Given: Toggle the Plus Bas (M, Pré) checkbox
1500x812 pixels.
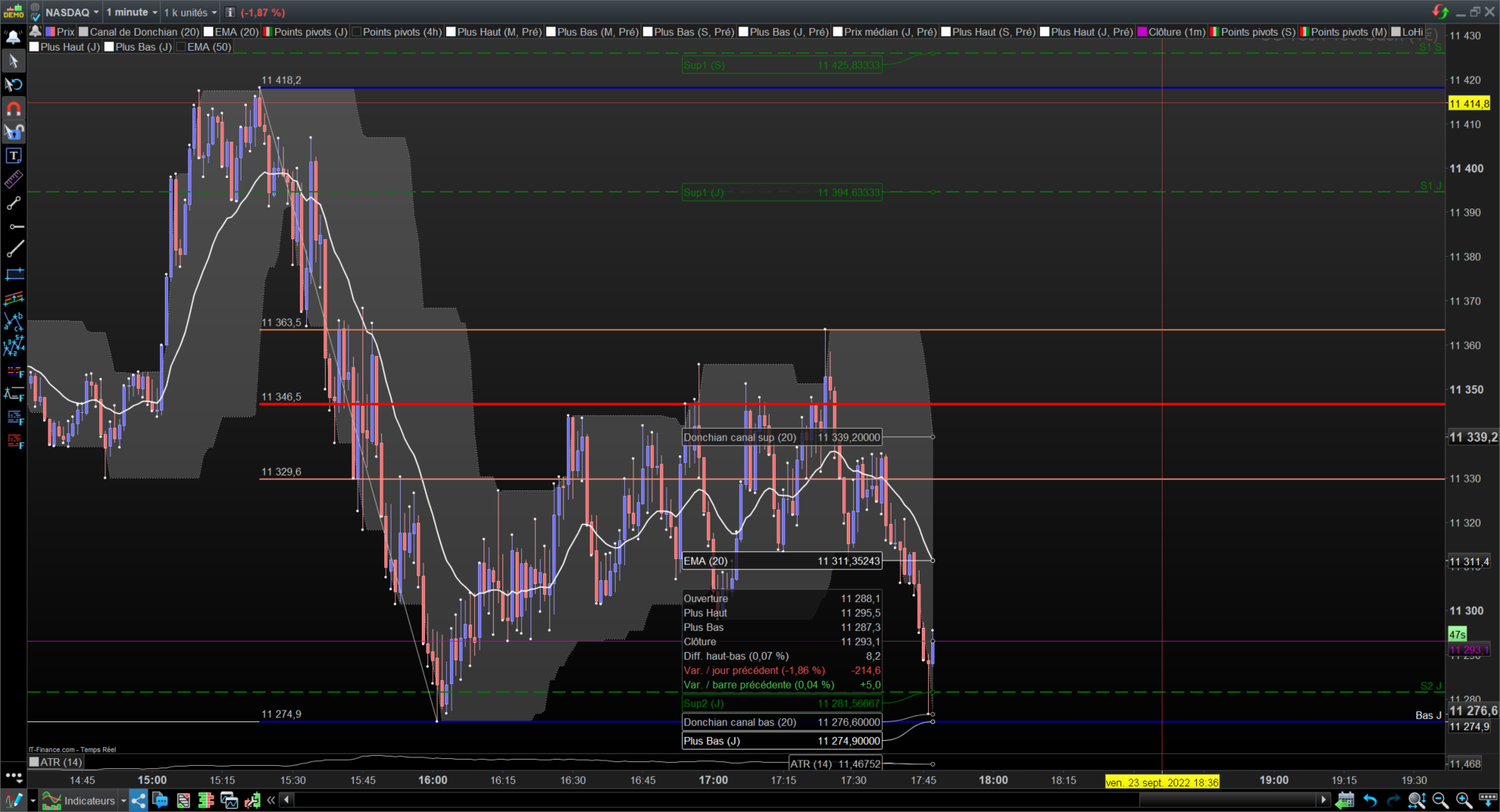Looking at the screenshot, I should pos(551,32).
